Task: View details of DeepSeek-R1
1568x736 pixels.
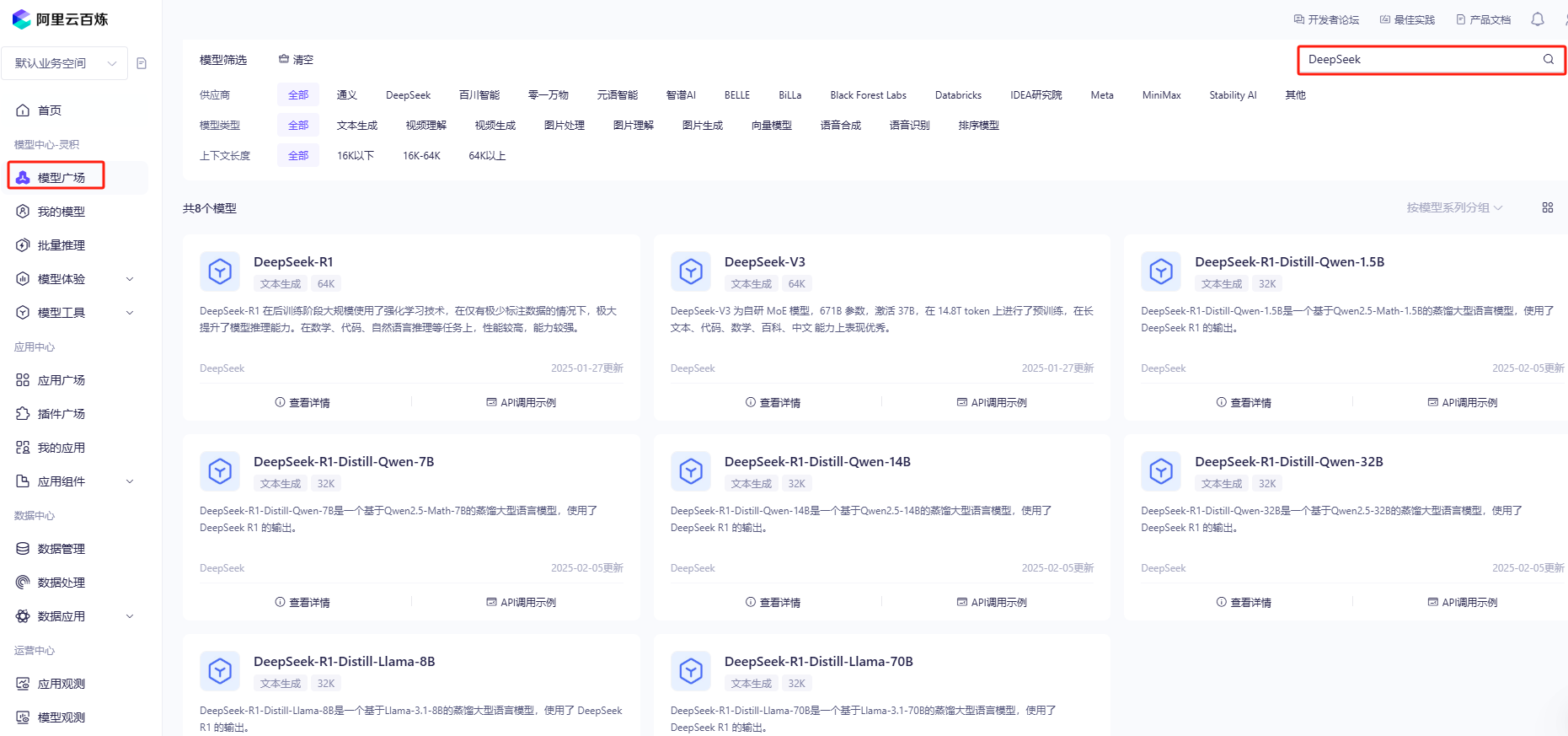Action: pyautogui.click(x=302, y=403)
